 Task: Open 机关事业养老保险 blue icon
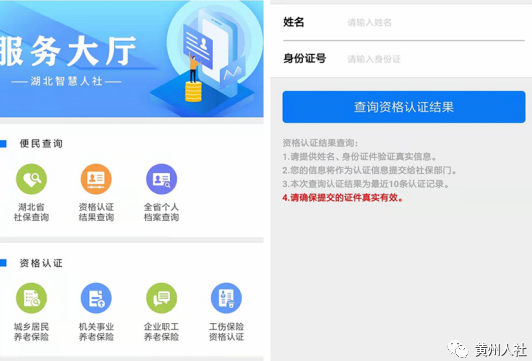coord(96,298)
